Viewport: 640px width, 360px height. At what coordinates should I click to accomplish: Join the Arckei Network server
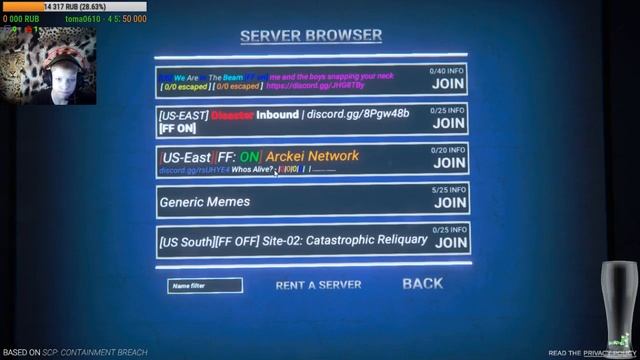449,163
